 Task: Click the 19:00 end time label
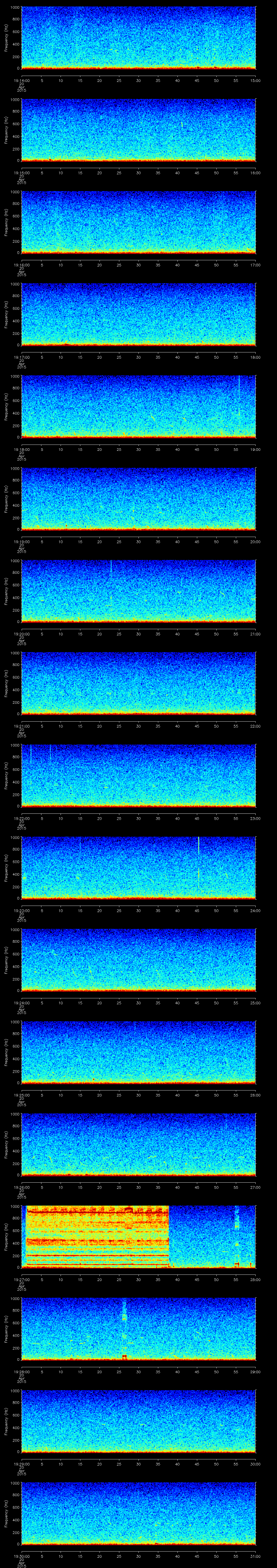256,450
